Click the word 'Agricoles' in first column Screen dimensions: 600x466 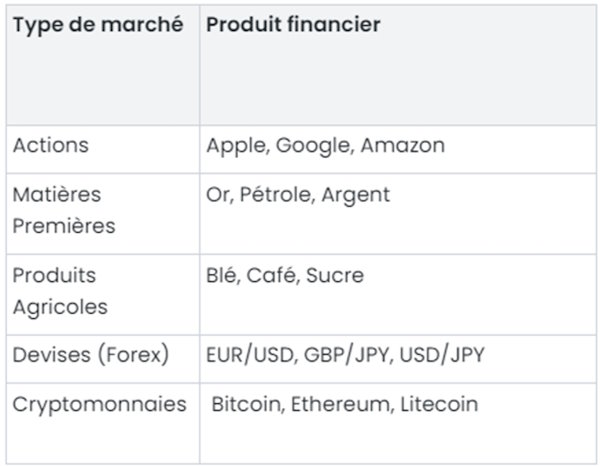[x=60, y=307]
